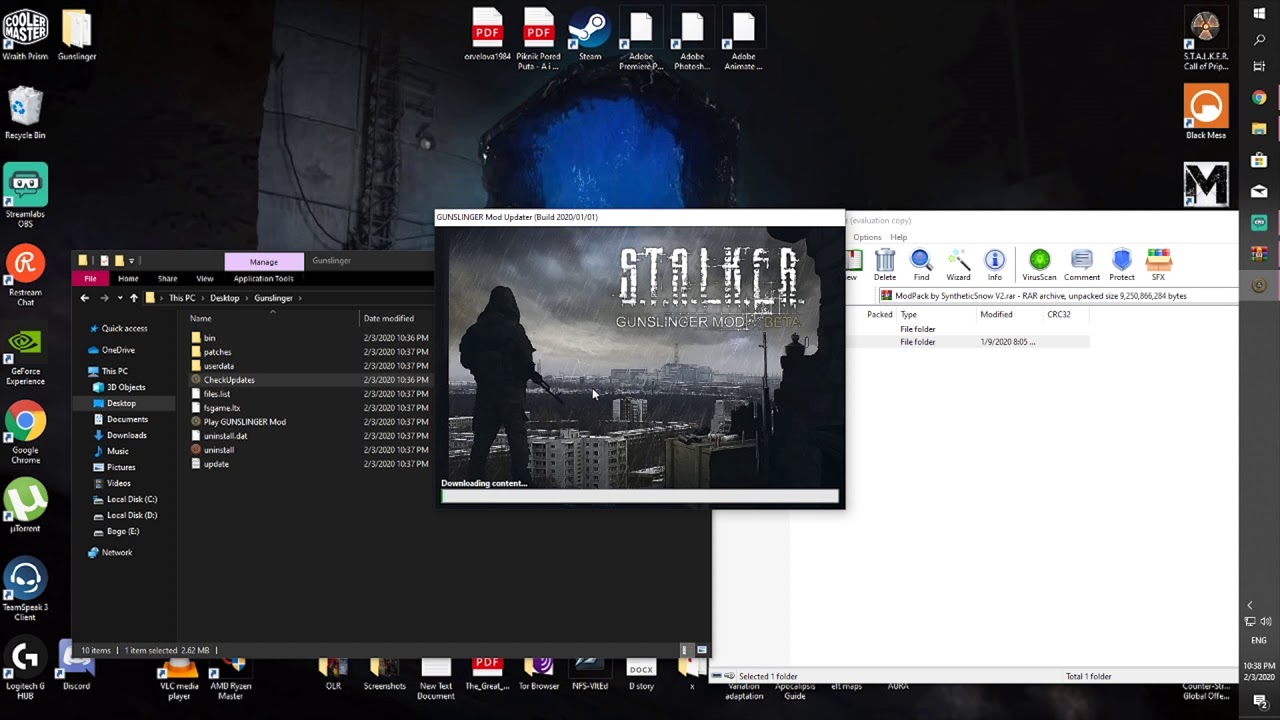The width and height of the screenshot is (1280, 720).
Task: Open archive Info in WinRAR
Action: pyautogui.click(x=994, y=265)
